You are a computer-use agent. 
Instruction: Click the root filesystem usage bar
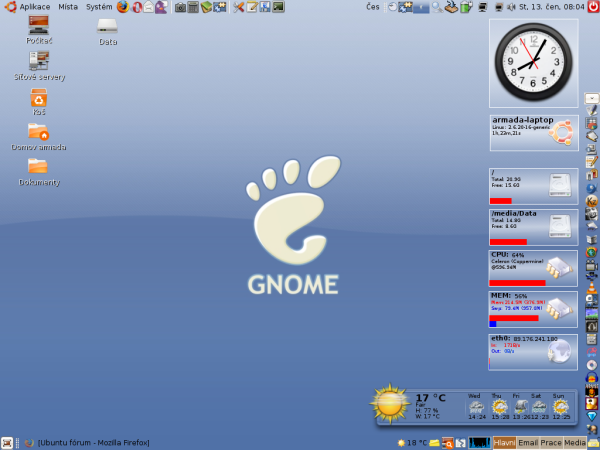(501, 201)
